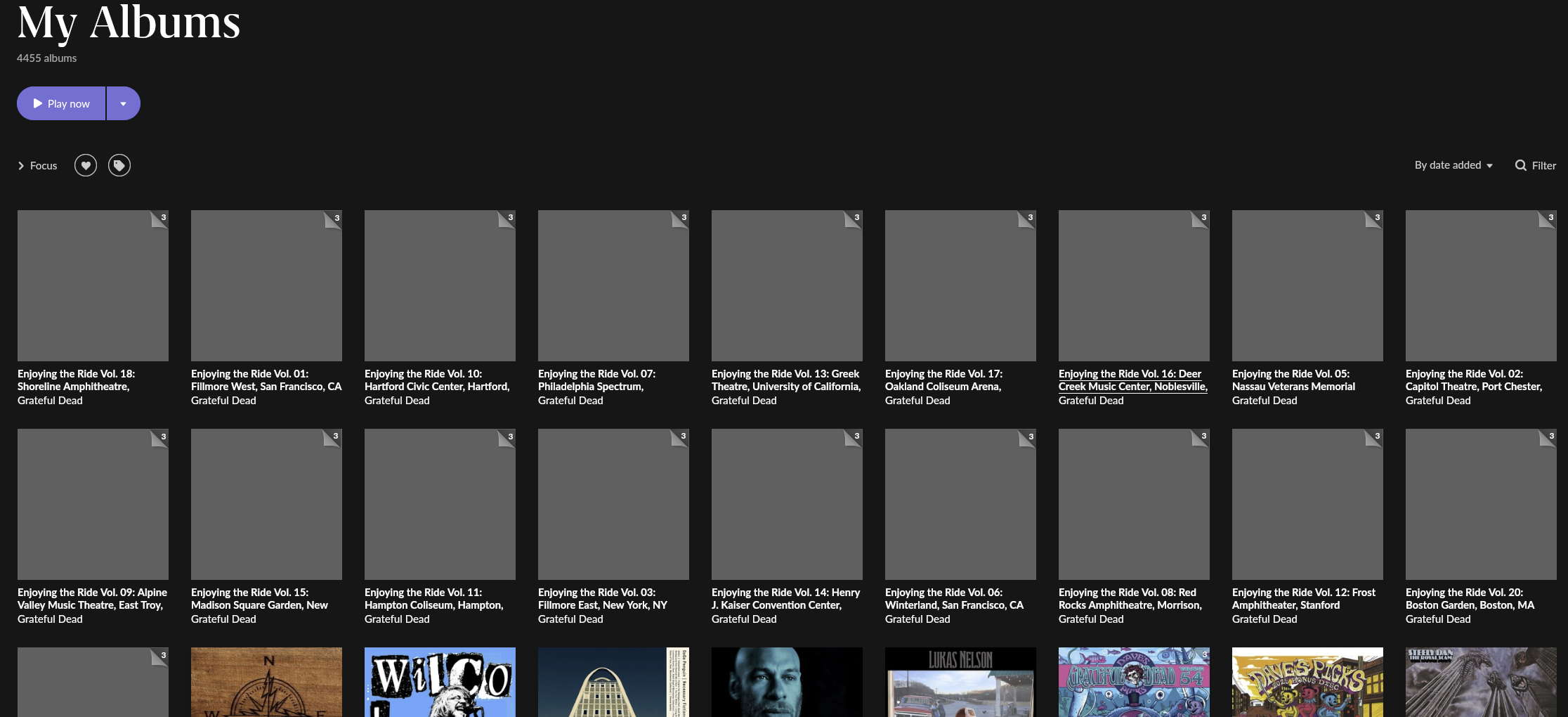Click version badge on Vol. 14 cover
Viewport: 1568px width, 717px height.
(854, 437)
